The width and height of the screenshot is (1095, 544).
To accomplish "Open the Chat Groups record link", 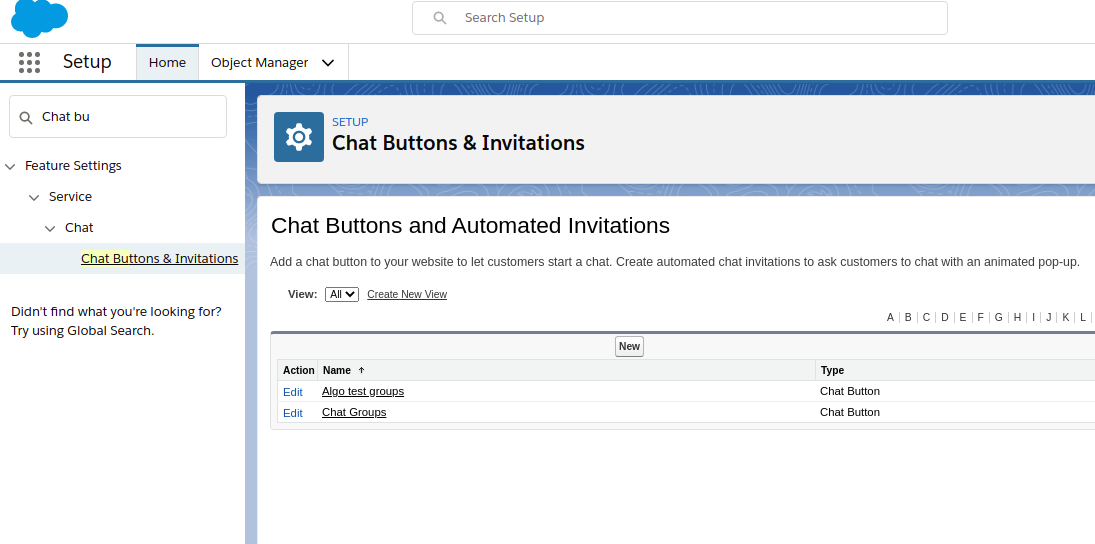I will tap(353, 412).
